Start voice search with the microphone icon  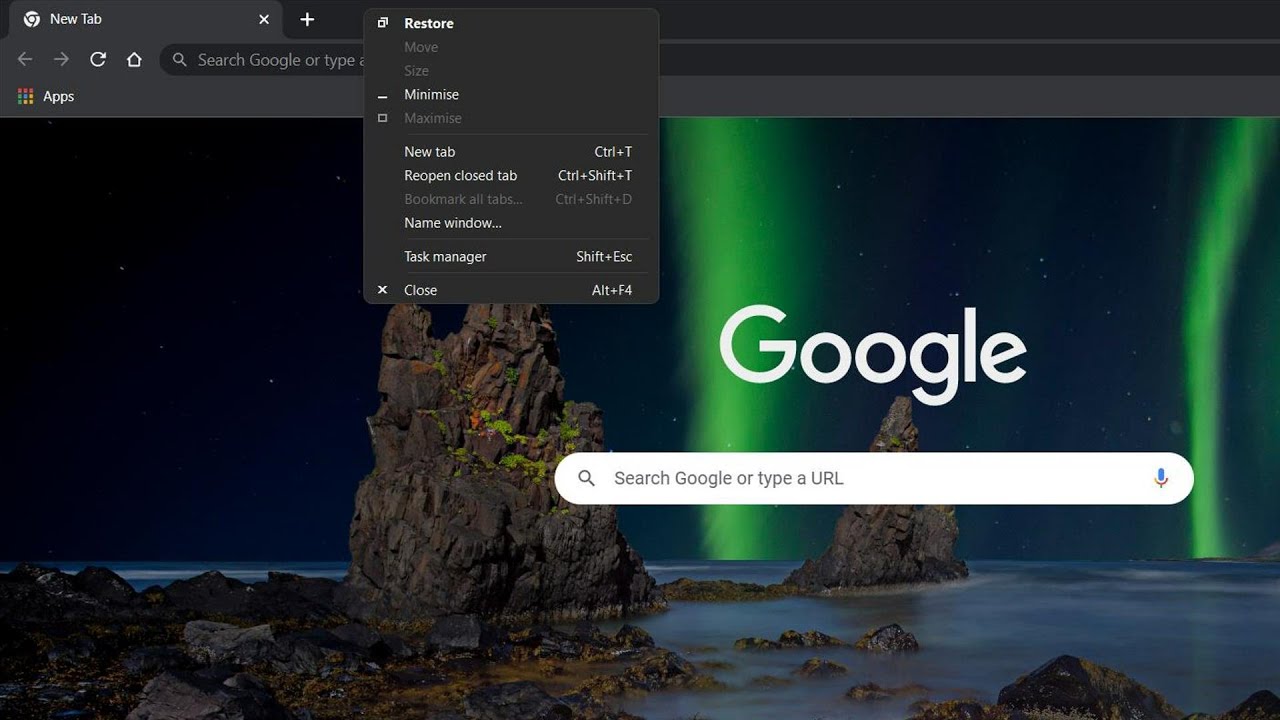(x=1160, y=478)
